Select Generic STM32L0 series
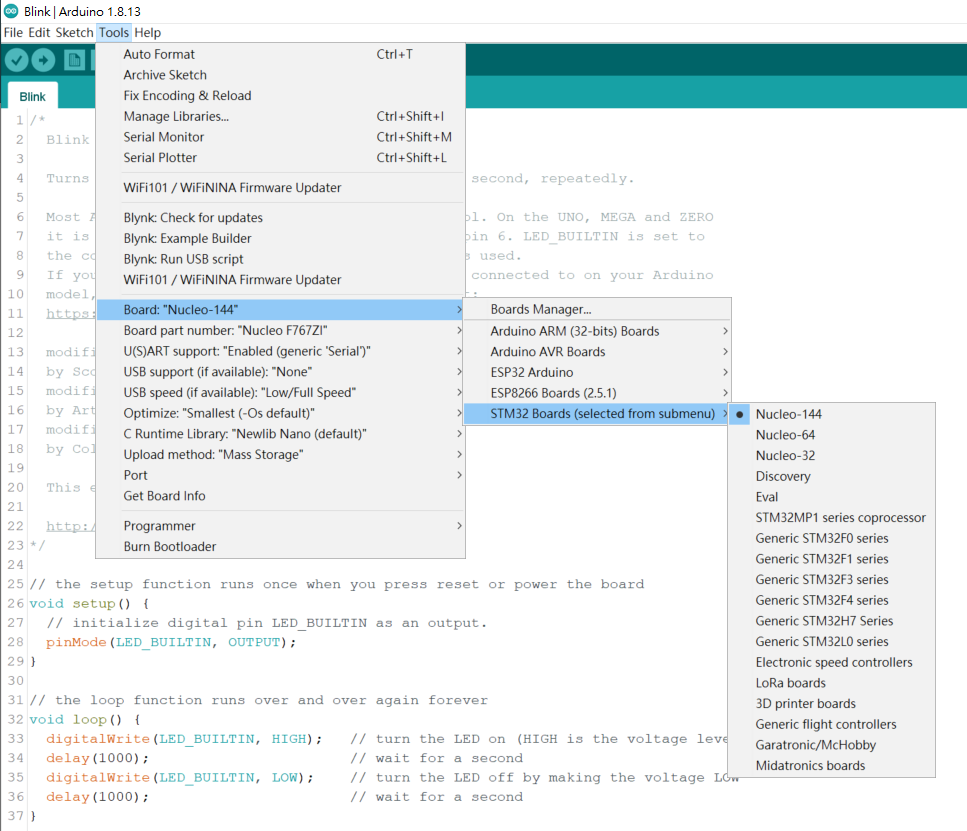Screen dimensions: 967x831 831,642
